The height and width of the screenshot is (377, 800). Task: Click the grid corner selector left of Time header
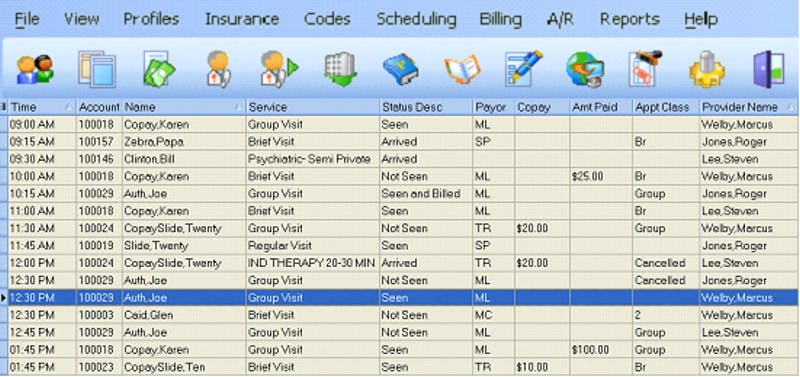(4, 107)
